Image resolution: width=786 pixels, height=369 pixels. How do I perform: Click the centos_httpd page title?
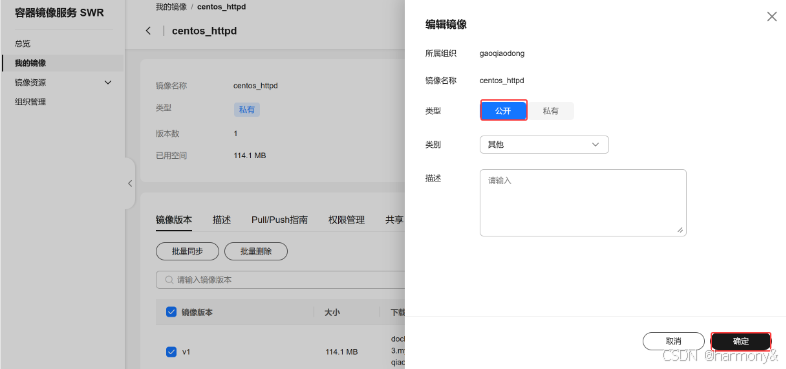coord(204,31)
